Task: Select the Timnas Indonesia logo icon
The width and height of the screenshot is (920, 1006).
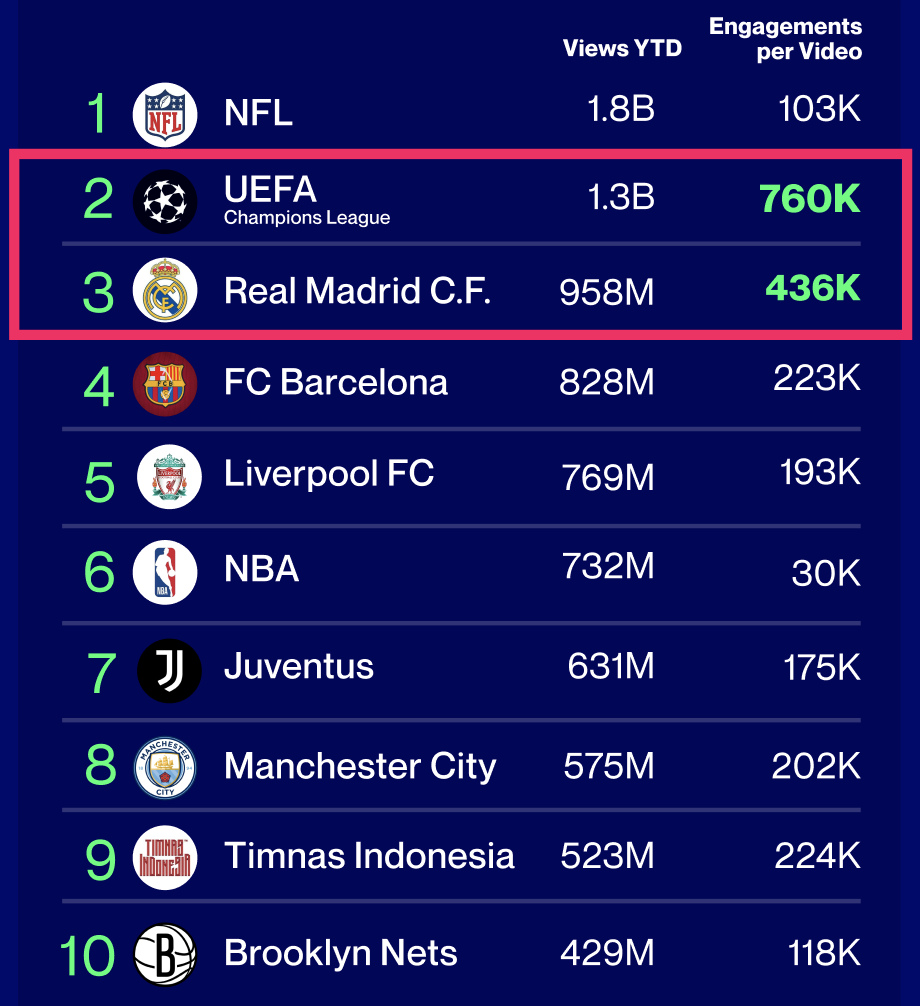Action: point(165,858)
